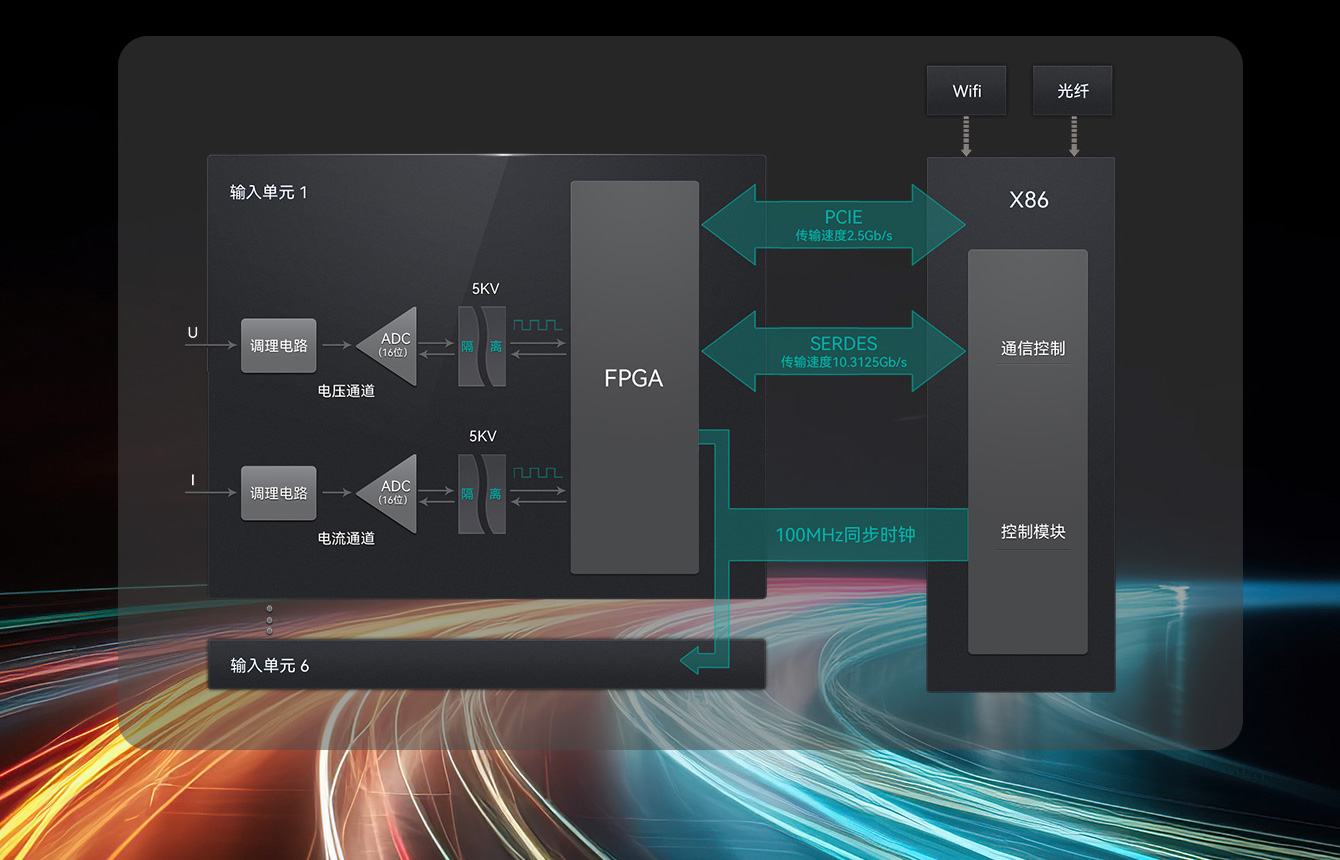Click the ADC triangle in the voltage channel
The height and width of the screenshot is (860, 1340).
393,346
